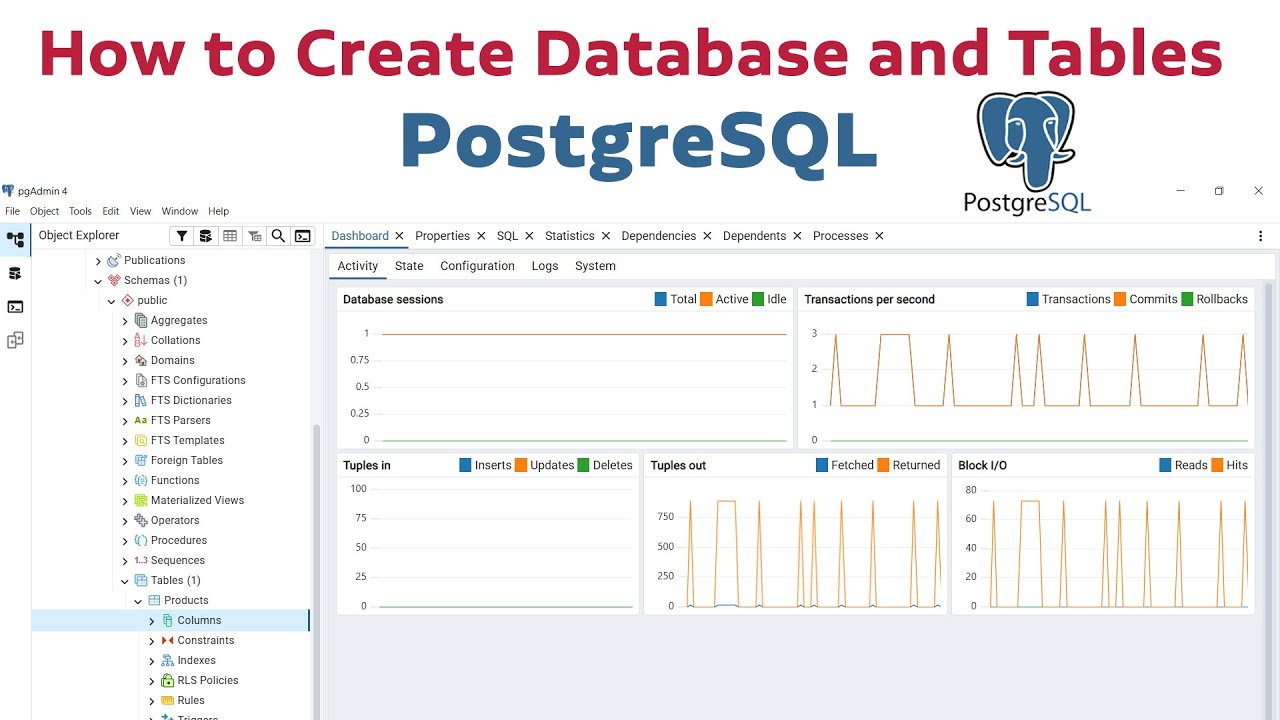The height and width of the screenshot is (720, 1280).
Task: Click the Object Explorer tree scrollbar
Action: click(317, 572)
